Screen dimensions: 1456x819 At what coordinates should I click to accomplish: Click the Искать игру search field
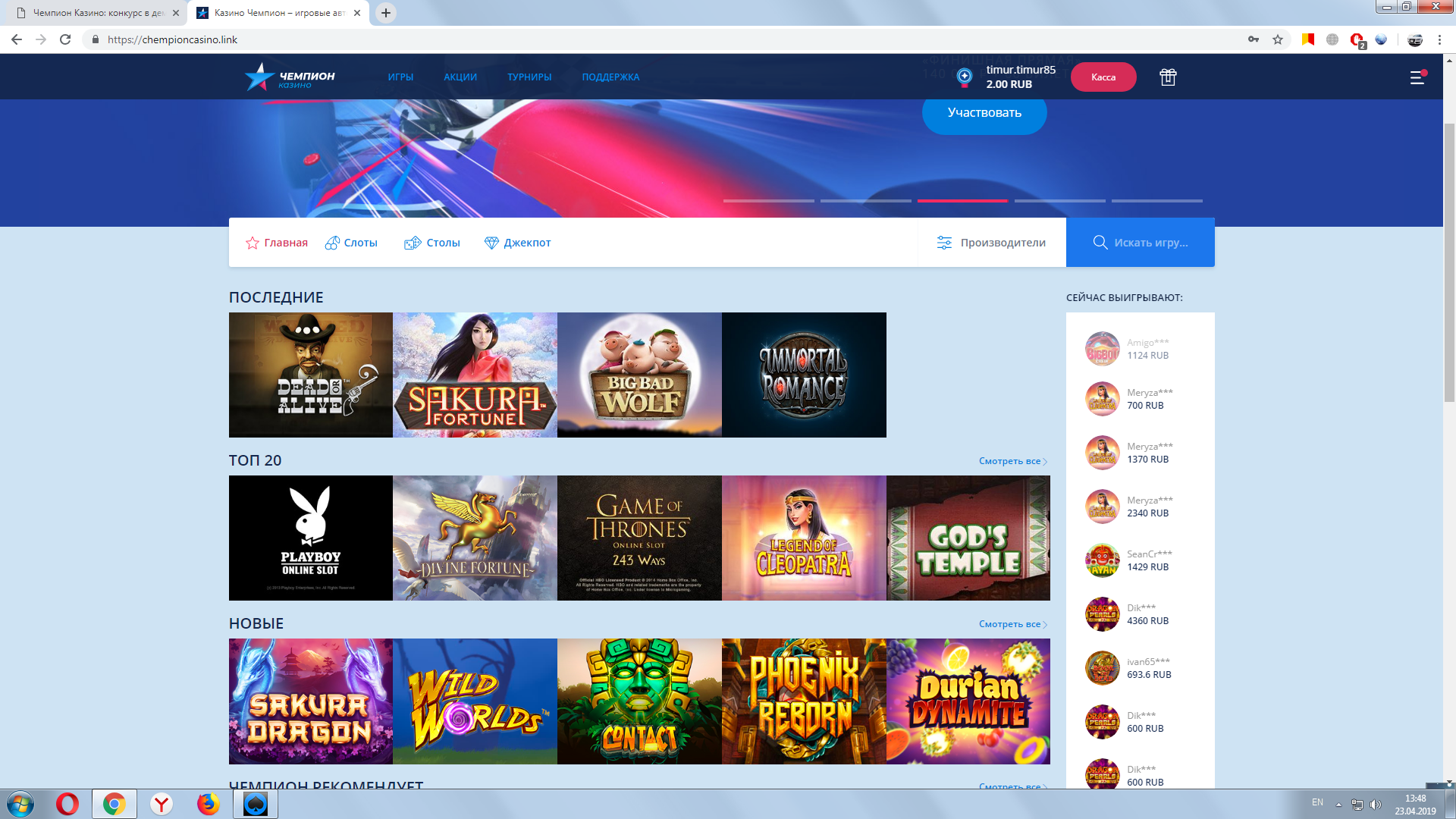pos(1141,243)
